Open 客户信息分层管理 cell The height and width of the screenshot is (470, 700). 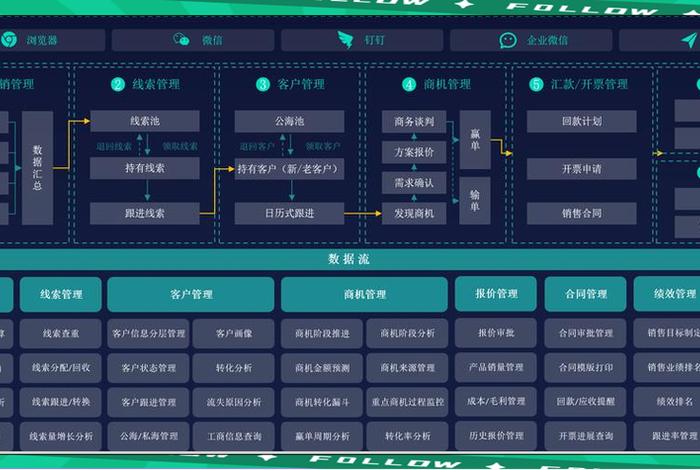148,333
